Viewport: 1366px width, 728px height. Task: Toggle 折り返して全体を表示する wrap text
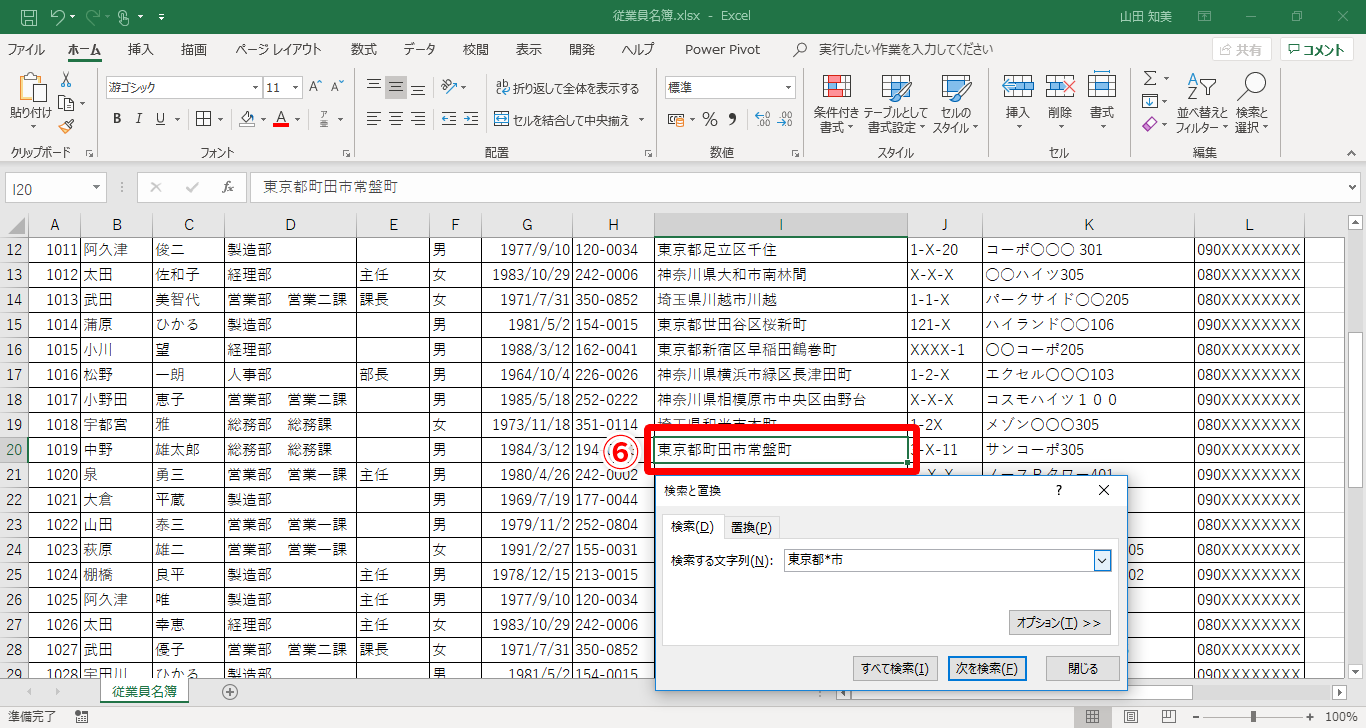click(566, 88)
